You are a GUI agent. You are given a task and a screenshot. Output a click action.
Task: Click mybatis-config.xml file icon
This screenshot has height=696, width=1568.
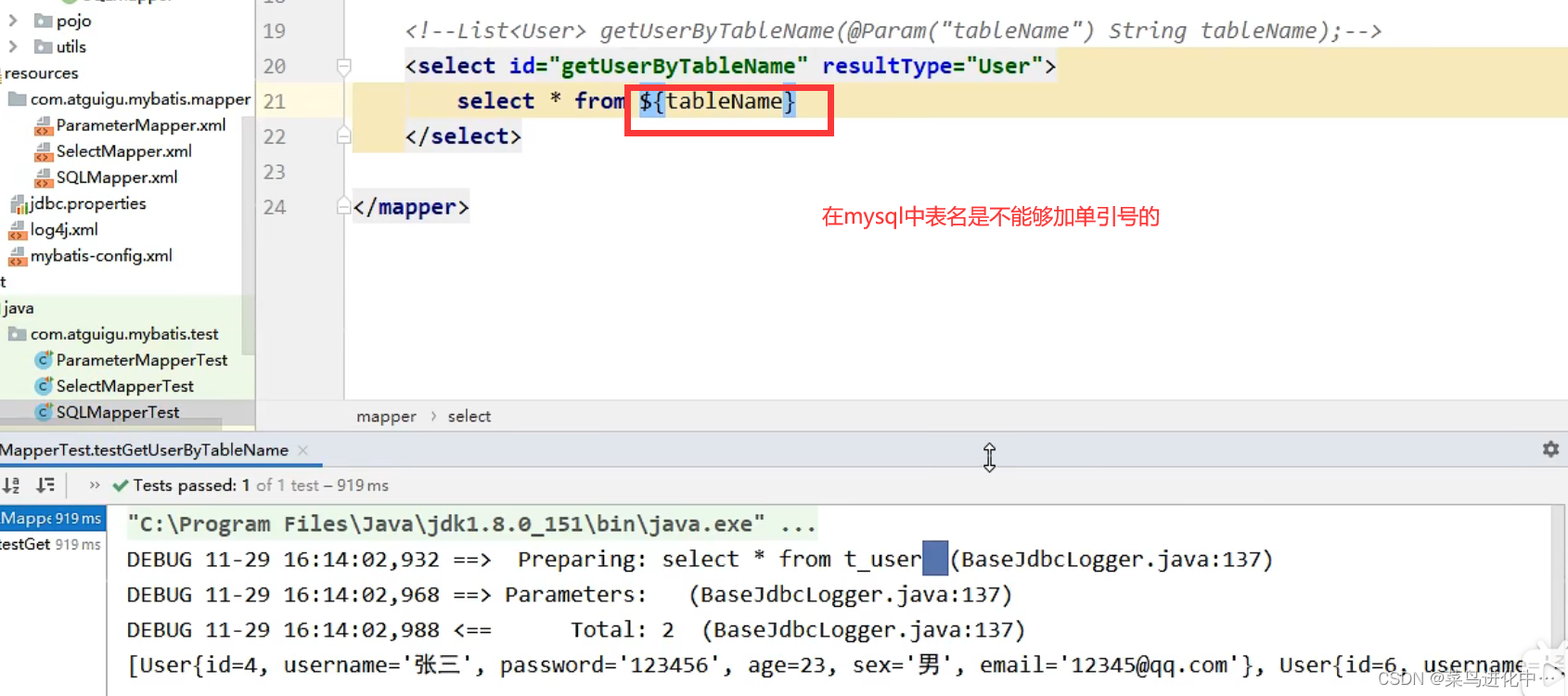(x=18, y=255)
